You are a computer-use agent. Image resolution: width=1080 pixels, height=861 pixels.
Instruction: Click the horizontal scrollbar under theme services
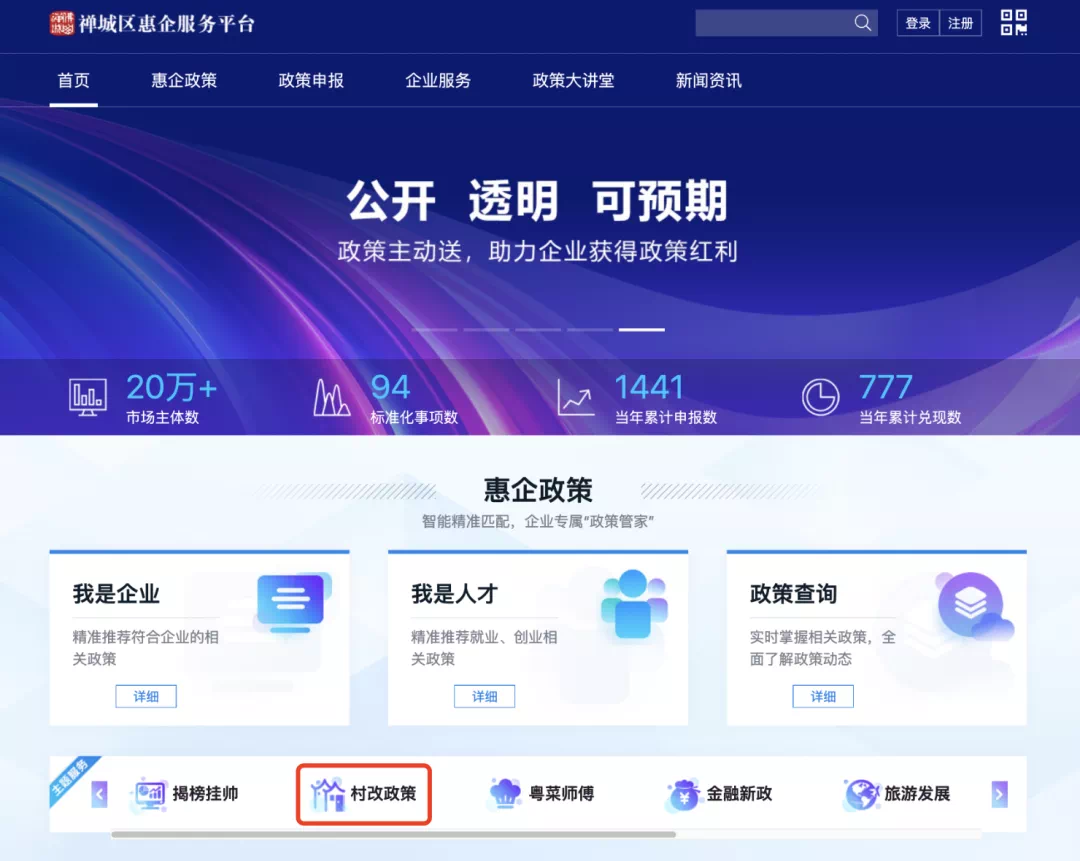(393, 835)
